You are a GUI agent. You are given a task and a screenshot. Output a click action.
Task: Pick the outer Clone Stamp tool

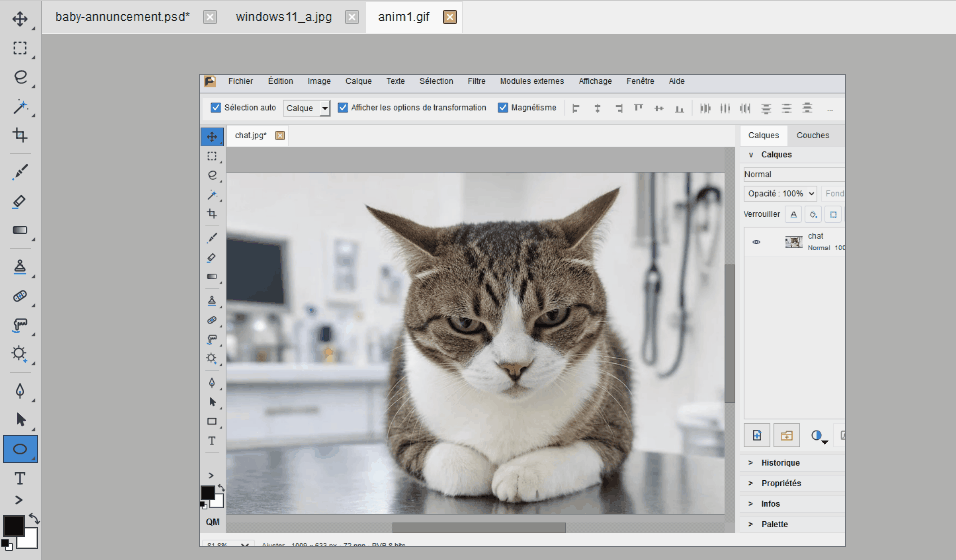(20, 267)
